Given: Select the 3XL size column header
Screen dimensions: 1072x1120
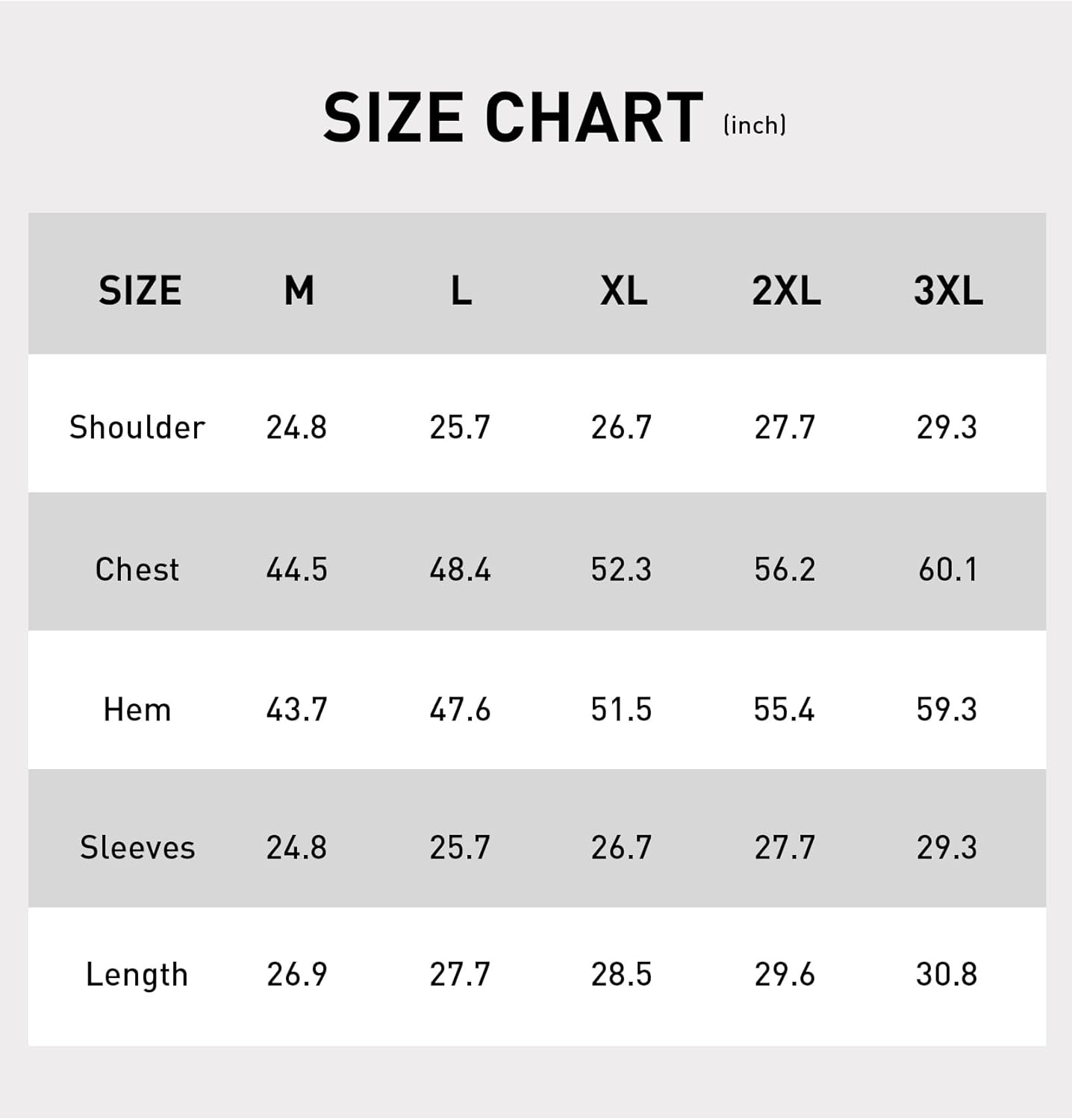Looking at the screenshot, I should click(x=948, y=290).
